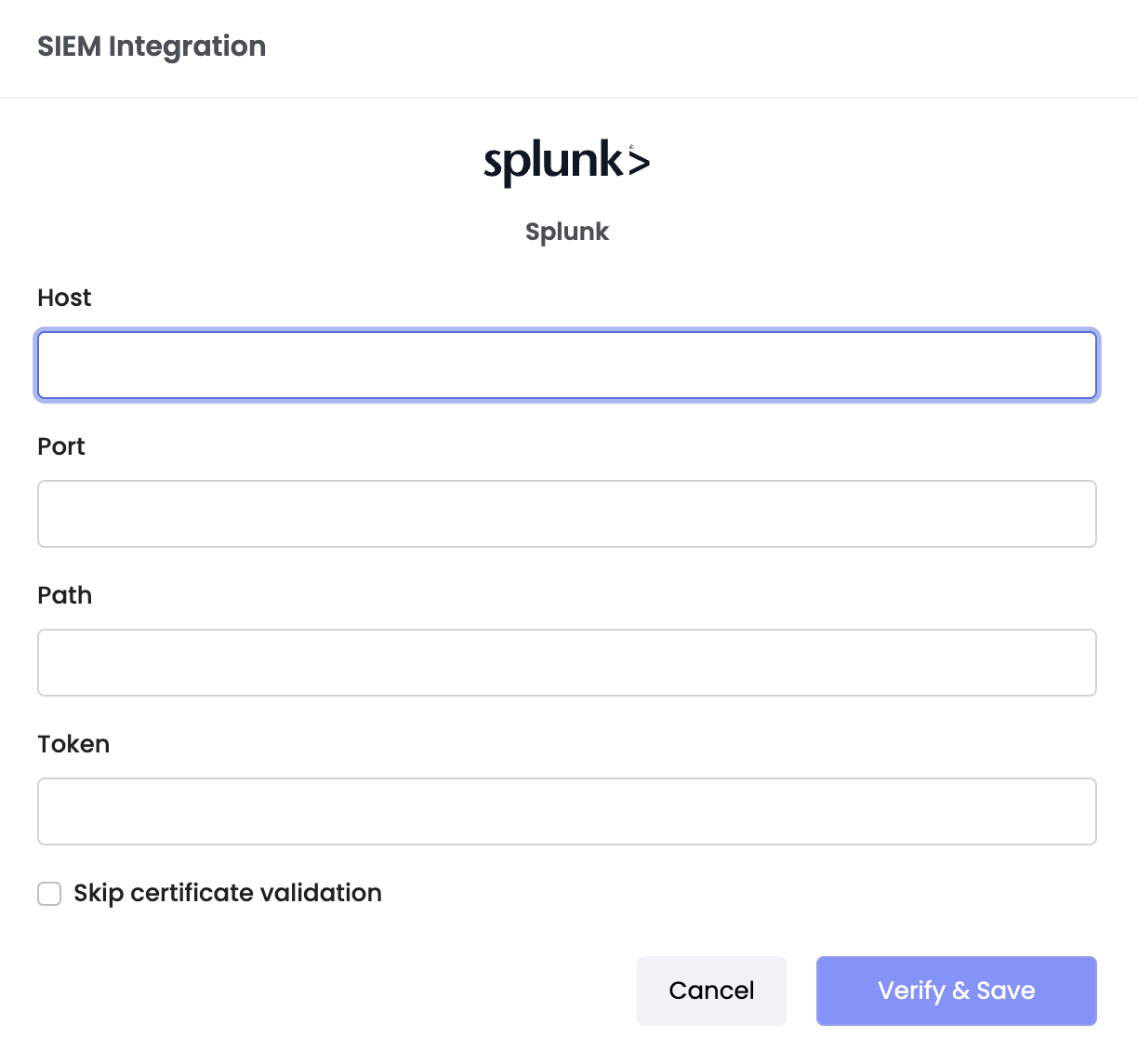Activate the Token input field
This screenshot has width=1138, height=1064.
tap(567, 811)
